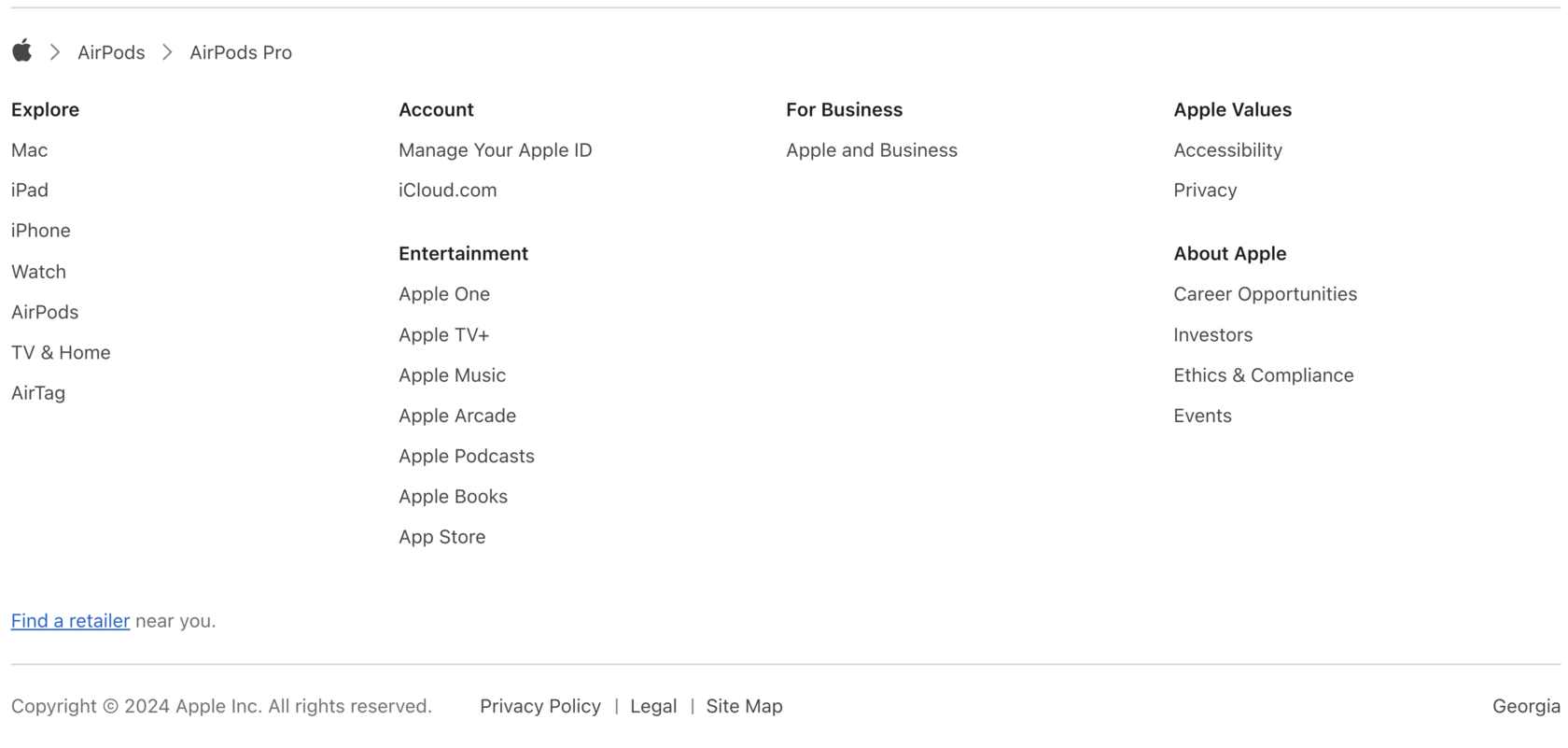
Task: Select TV & Home footer link
Action: [61, 353]
